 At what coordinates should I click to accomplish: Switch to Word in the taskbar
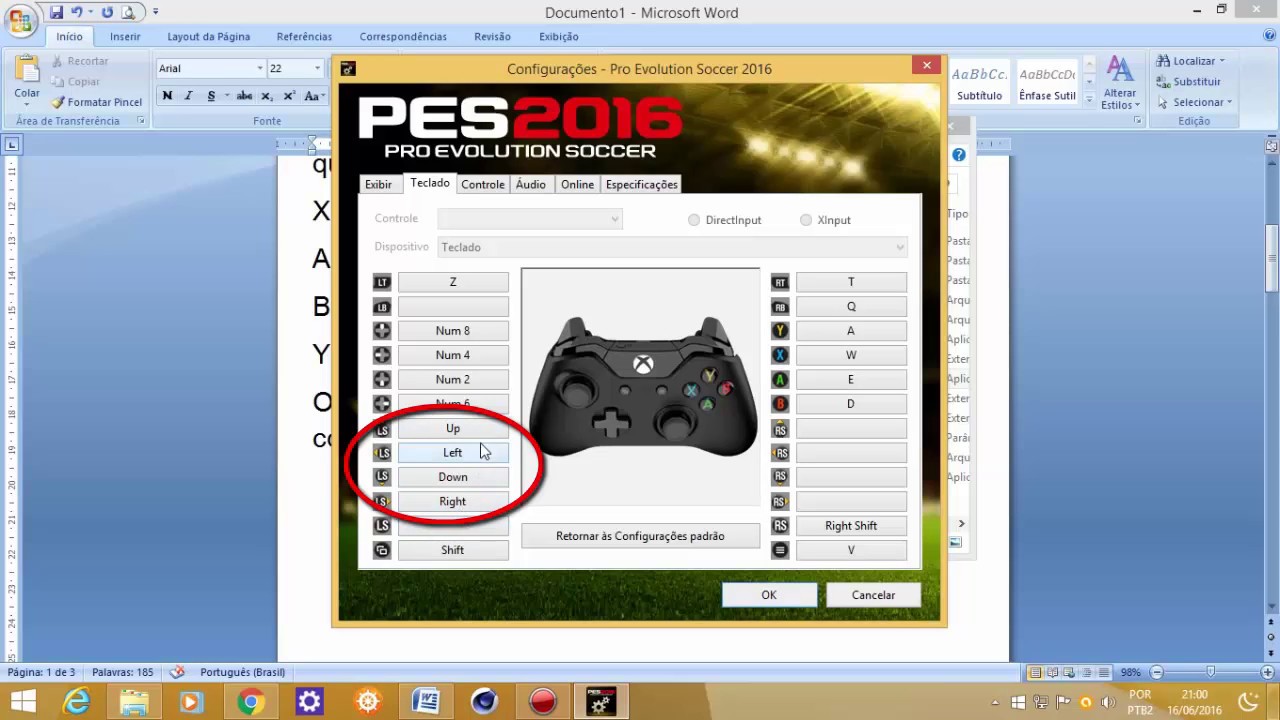coord(426,701)
